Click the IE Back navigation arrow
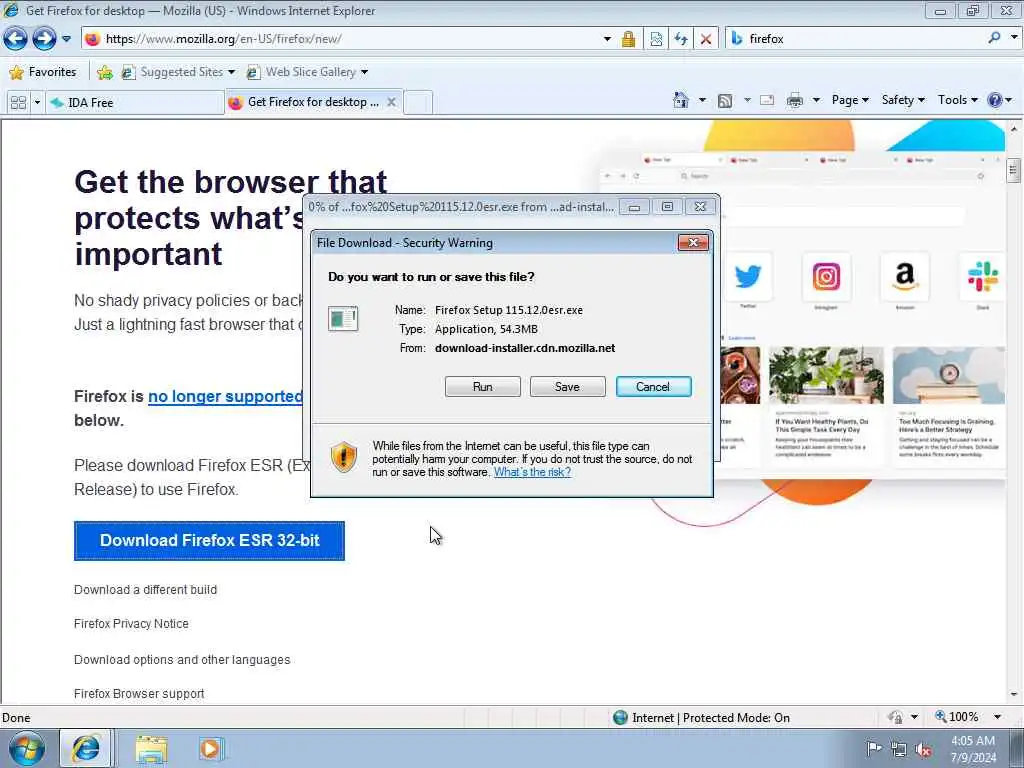This screenshot has height=768, width=1024. [15, 39]
